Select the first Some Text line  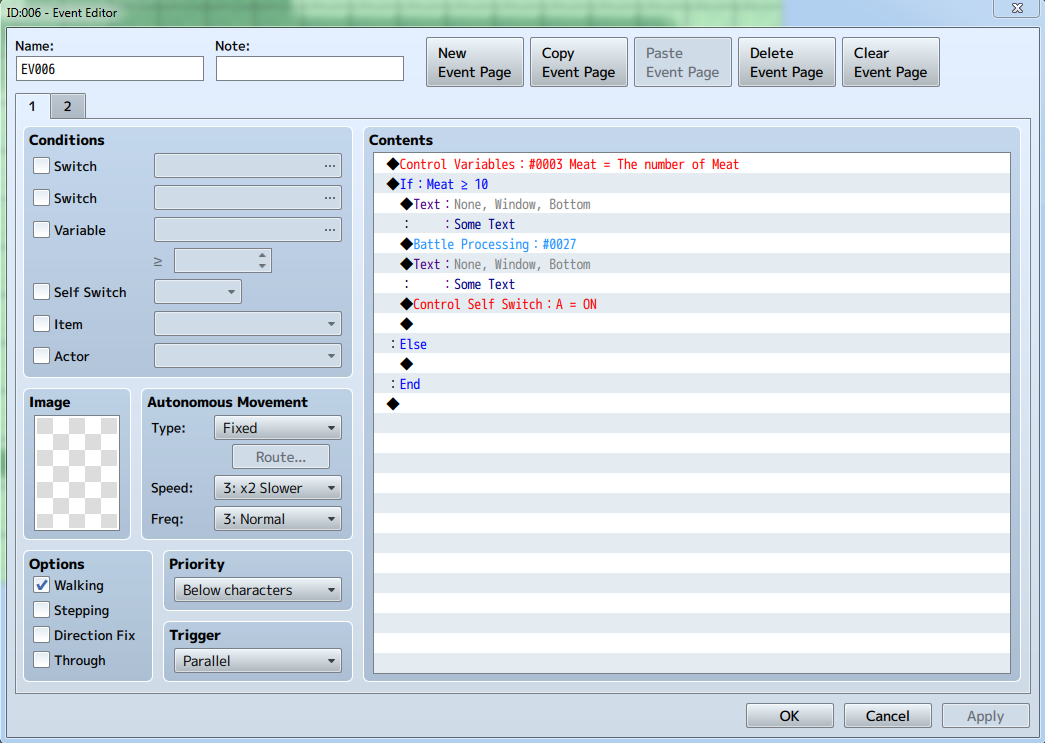point(692,224)
